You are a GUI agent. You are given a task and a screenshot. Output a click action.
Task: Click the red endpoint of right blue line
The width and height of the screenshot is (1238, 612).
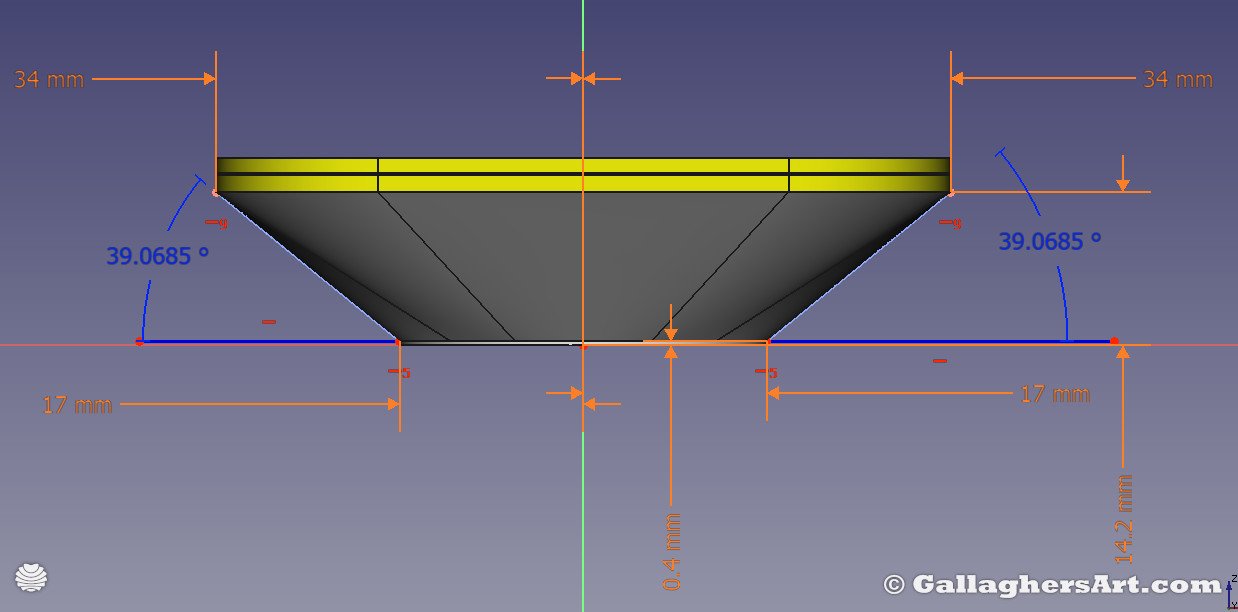(1114, 341)
